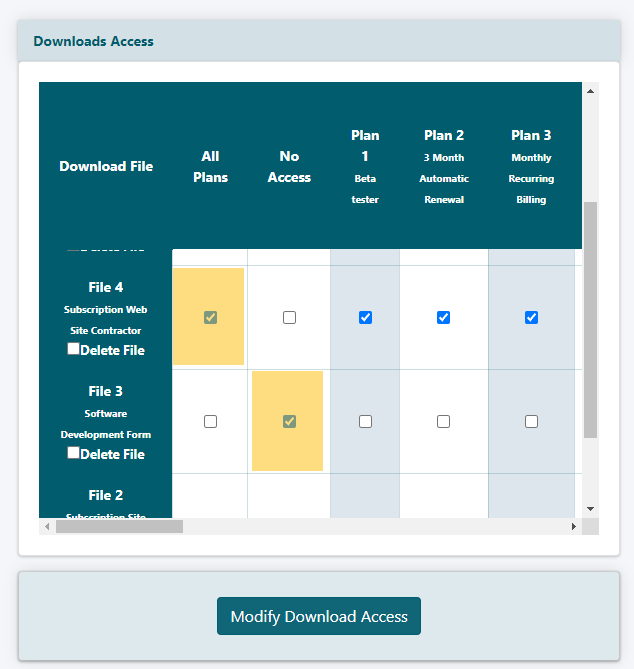Image resolution: width=634 pixels, height=669 pixels.
Task: Click the File 3 row title
Action: (106, 391)
